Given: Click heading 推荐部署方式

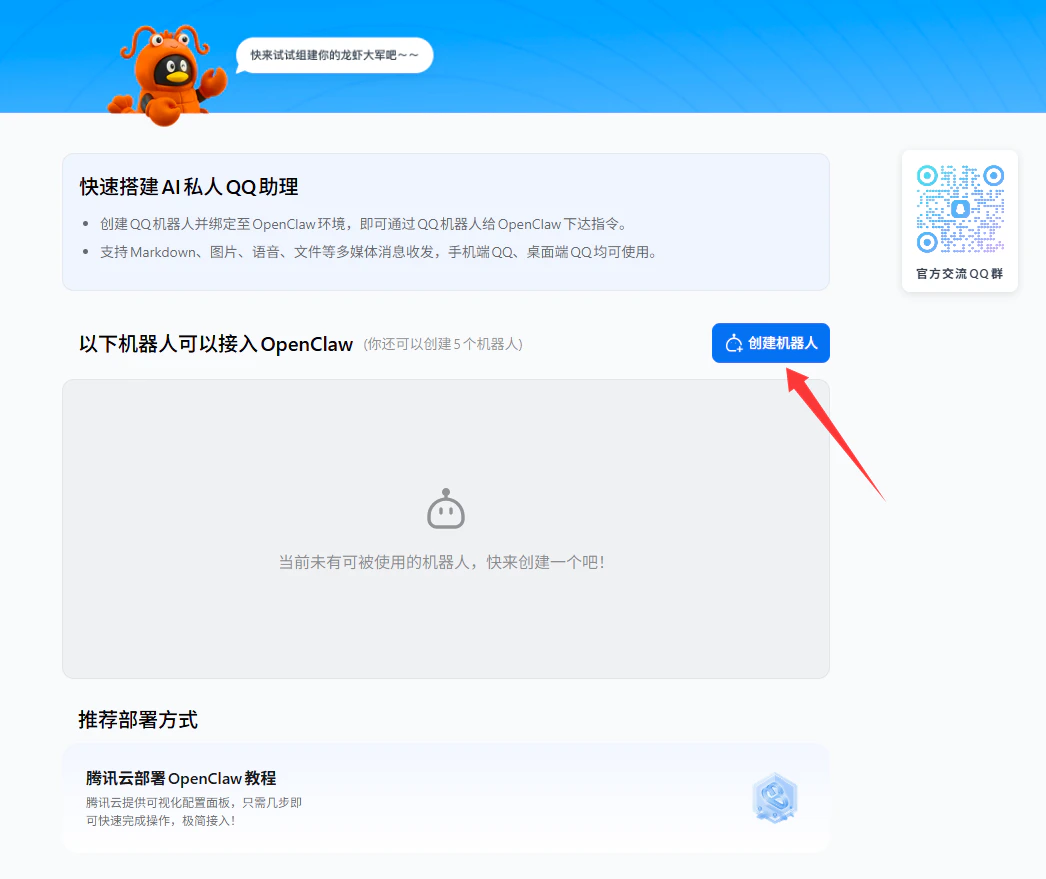Looking at the screenshot, I should point(138,720).
